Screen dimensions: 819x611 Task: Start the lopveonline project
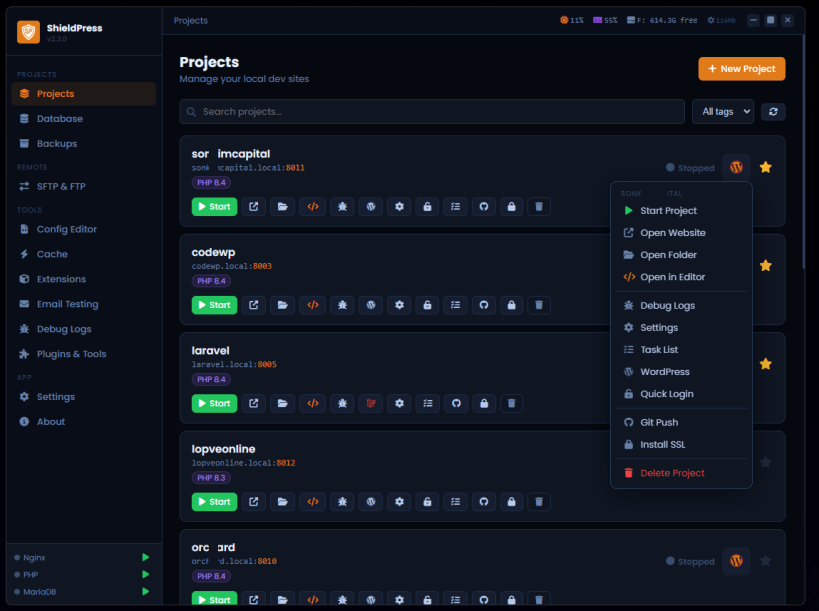(x=214, y=502)
